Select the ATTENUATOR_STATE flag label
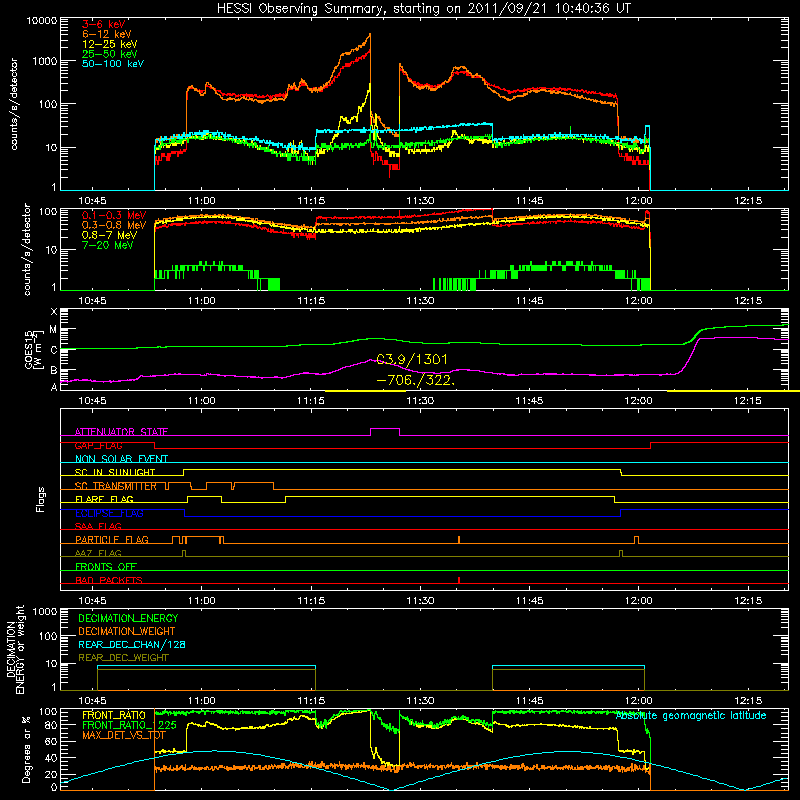 click(121, 432)
